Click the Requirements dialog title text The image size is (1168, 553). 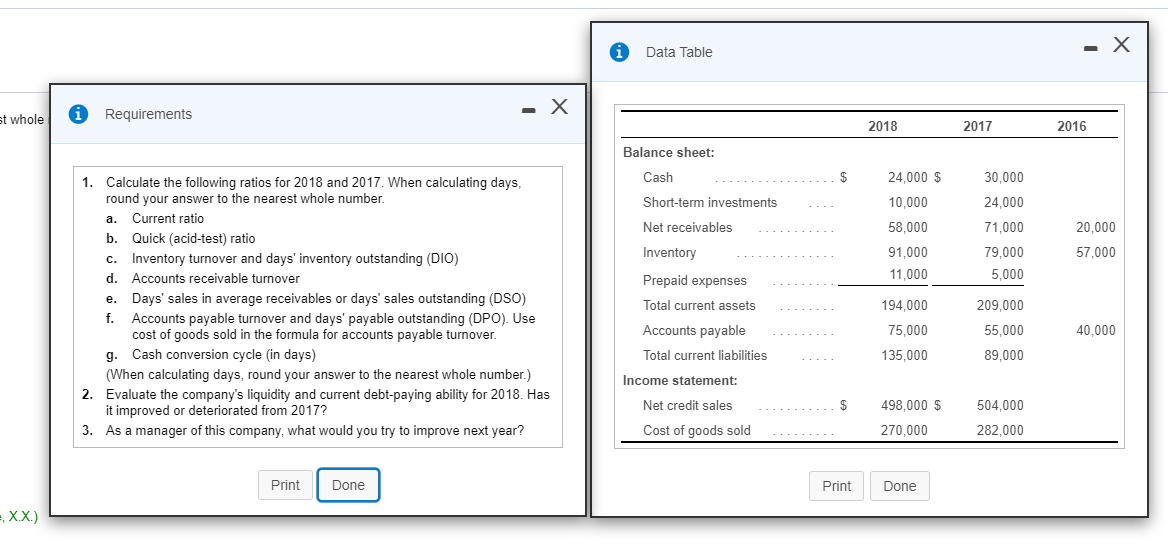148,114
